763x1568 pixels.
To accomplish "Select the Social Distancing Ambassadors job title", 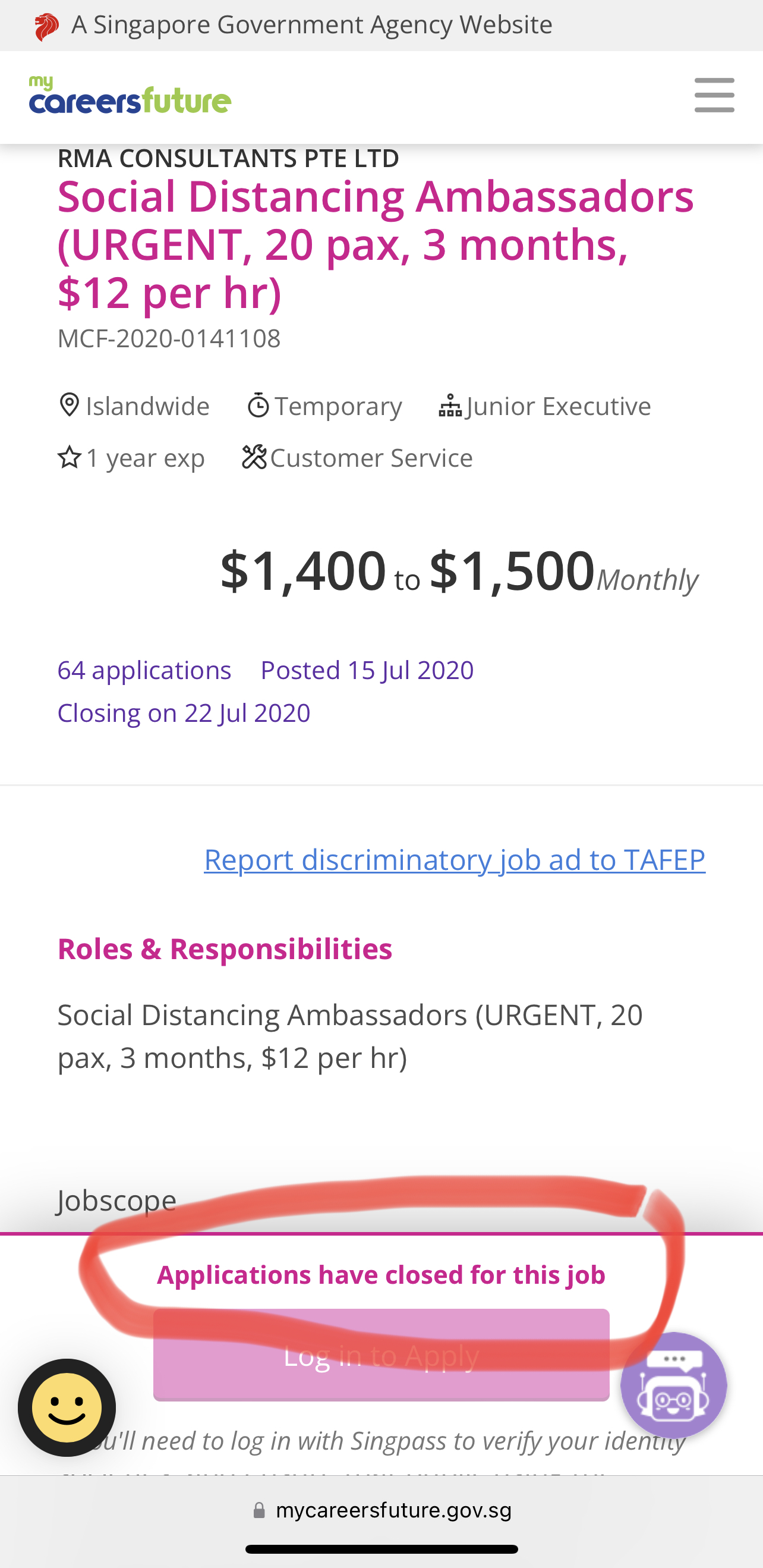I will (376, 243).
